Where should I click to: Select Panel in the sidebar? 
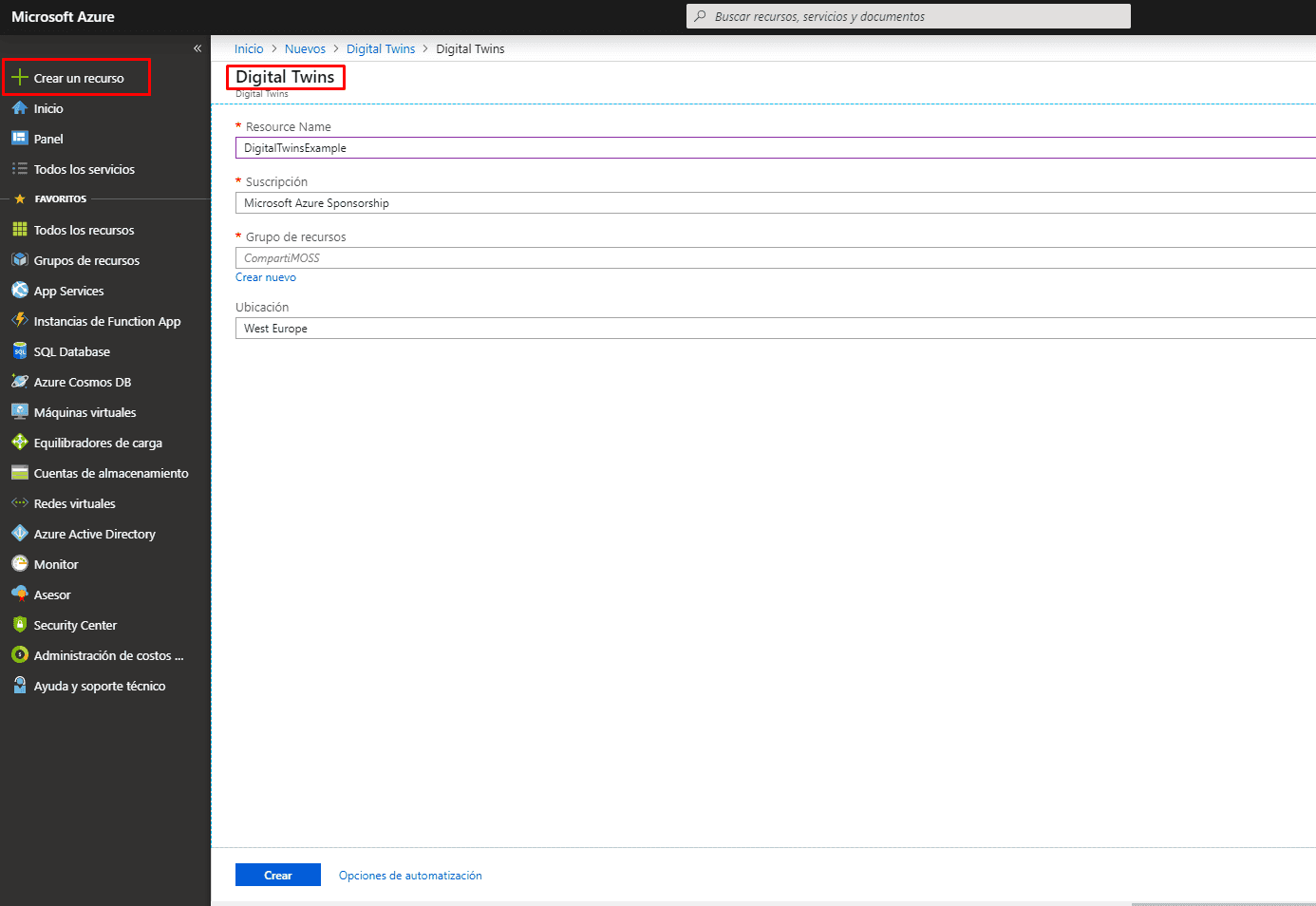click(48, 139)
